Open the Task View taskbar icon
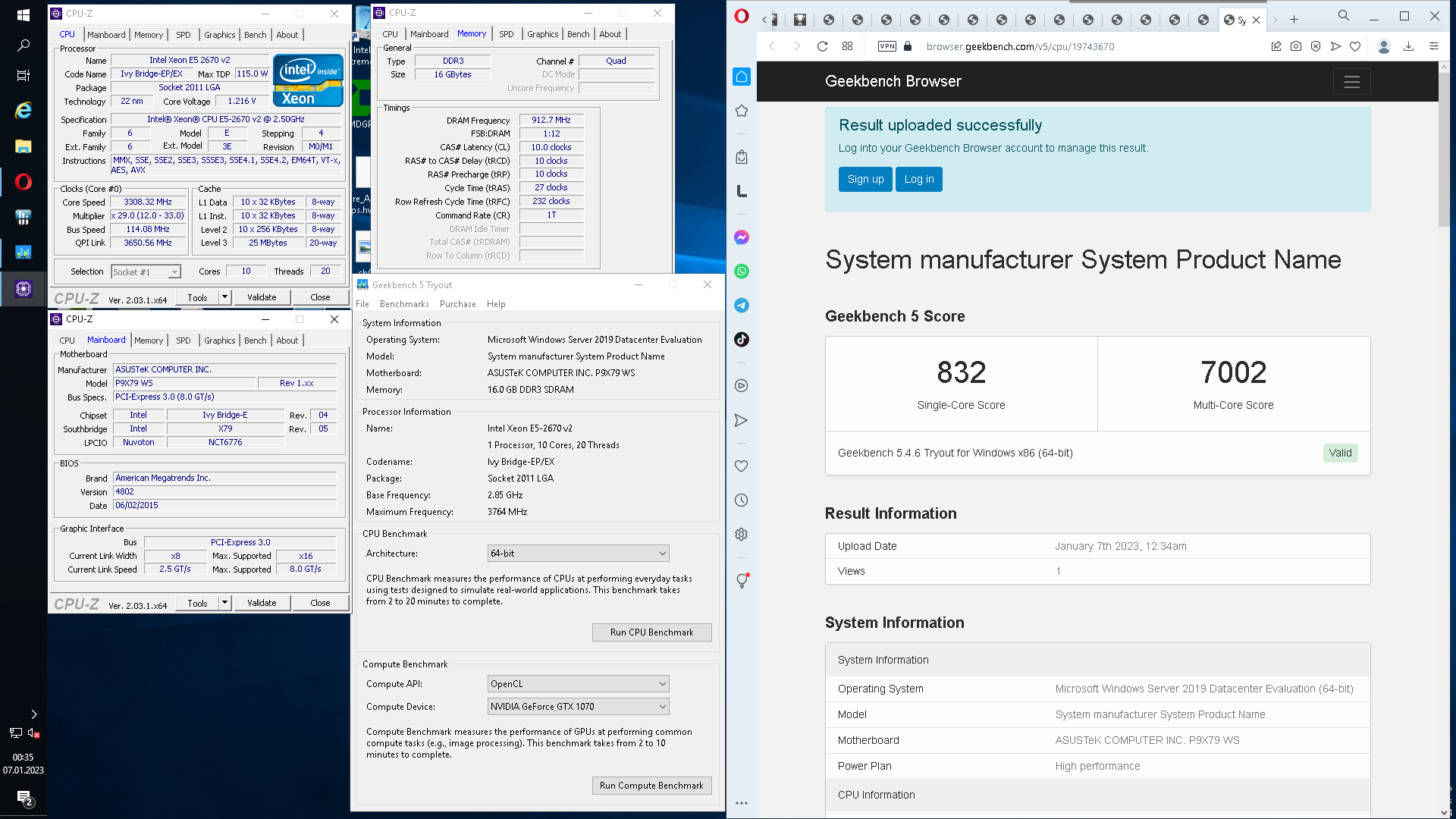The width and height of the screenshot is (1456, 819). coord(24,75)
